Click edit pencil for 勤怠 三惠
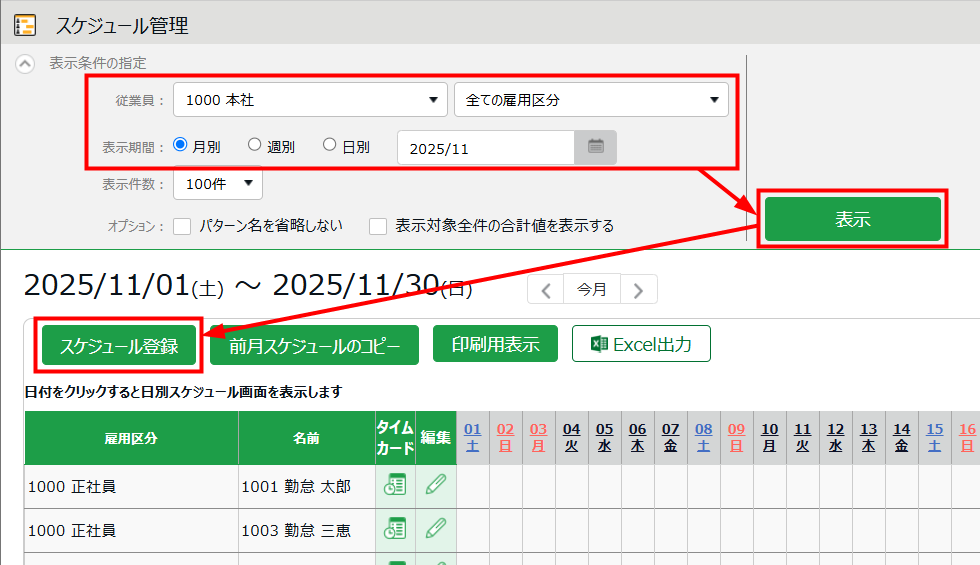Viewport: 980px width, 565px height. click(436, 530)
